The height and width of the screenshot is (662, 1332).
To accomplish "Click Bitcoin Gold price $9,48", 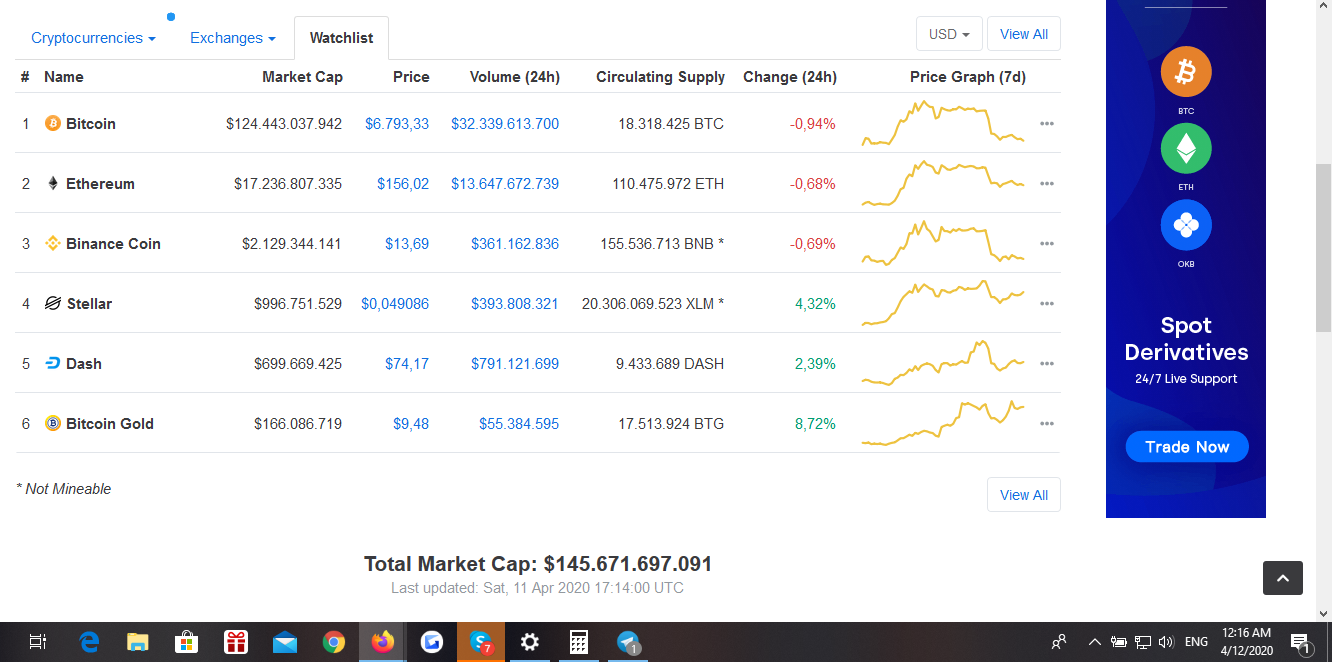I will pyautogui.click(x=411, y=424).
